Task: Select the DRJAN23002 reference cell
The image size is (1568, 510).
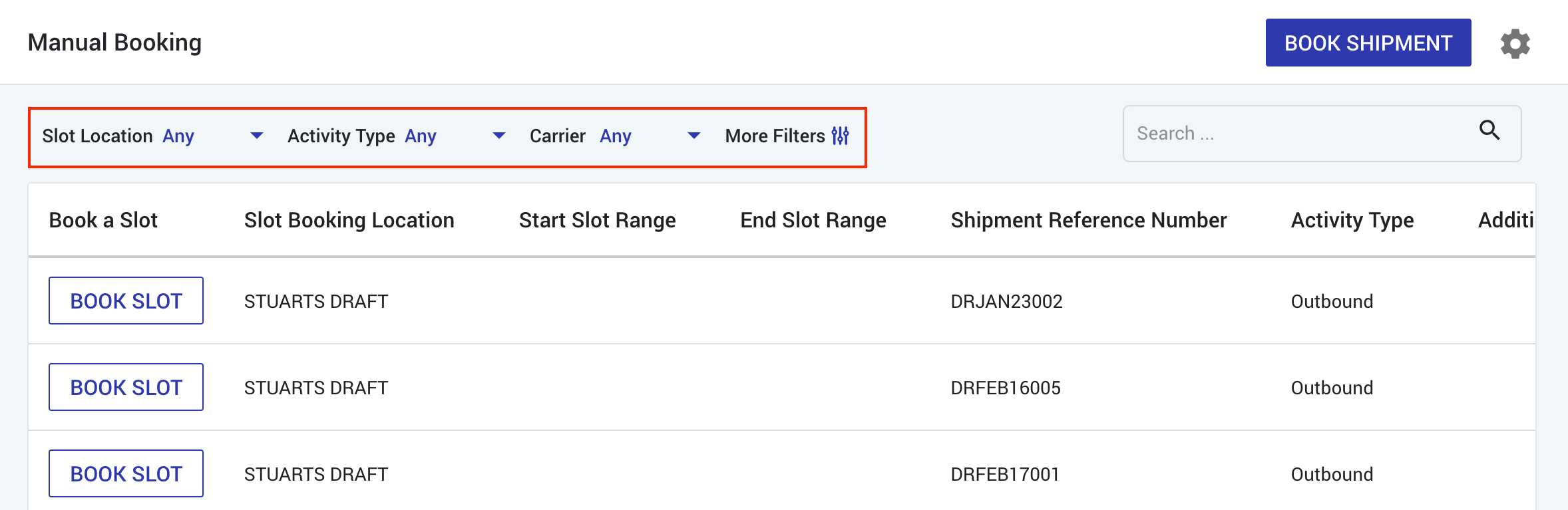Action: pos(1006,301)
